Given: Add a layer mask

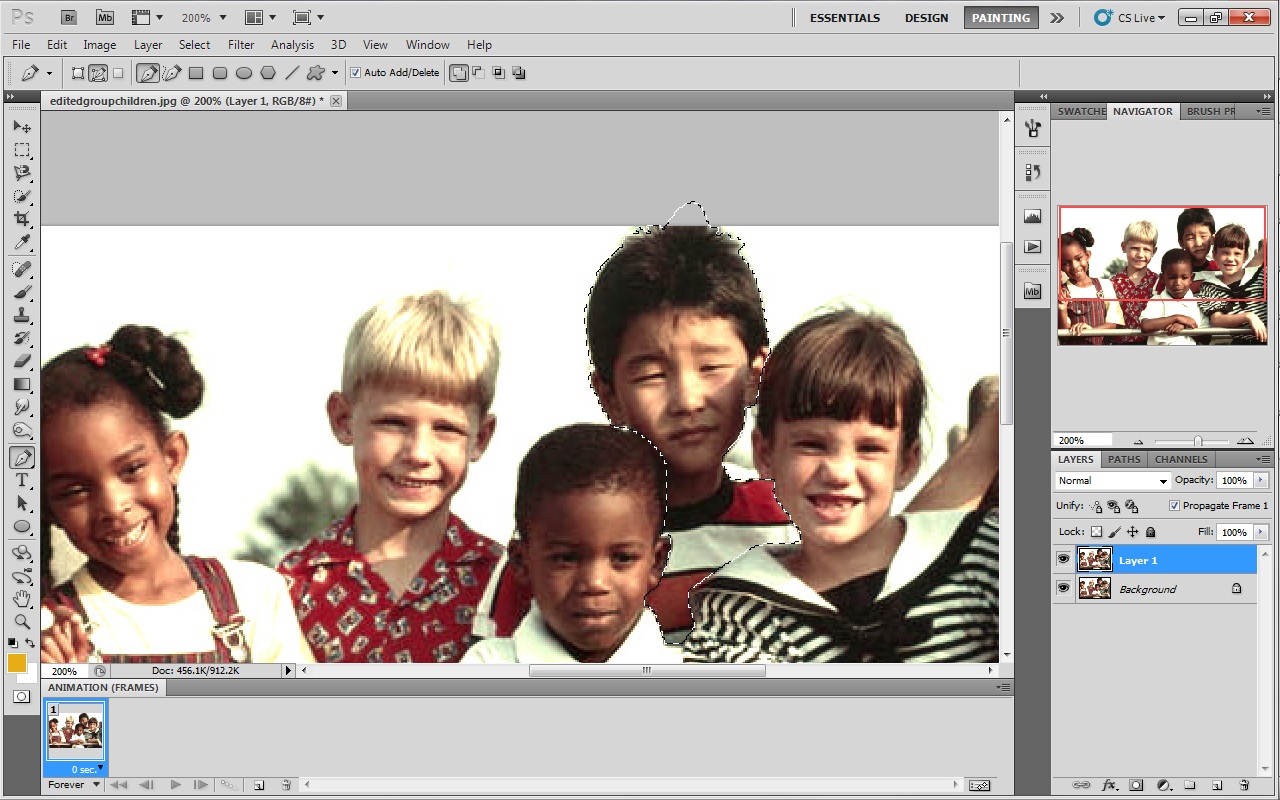Looking at the screenshot, I should click(1136, 786).
